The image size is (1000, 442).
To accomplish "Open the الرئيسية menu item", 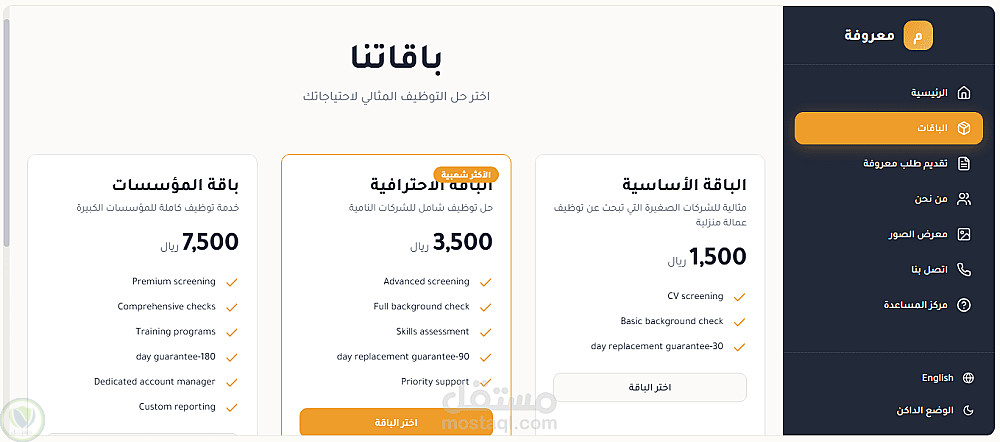I will pyautogui.click(x=929, y=93).
